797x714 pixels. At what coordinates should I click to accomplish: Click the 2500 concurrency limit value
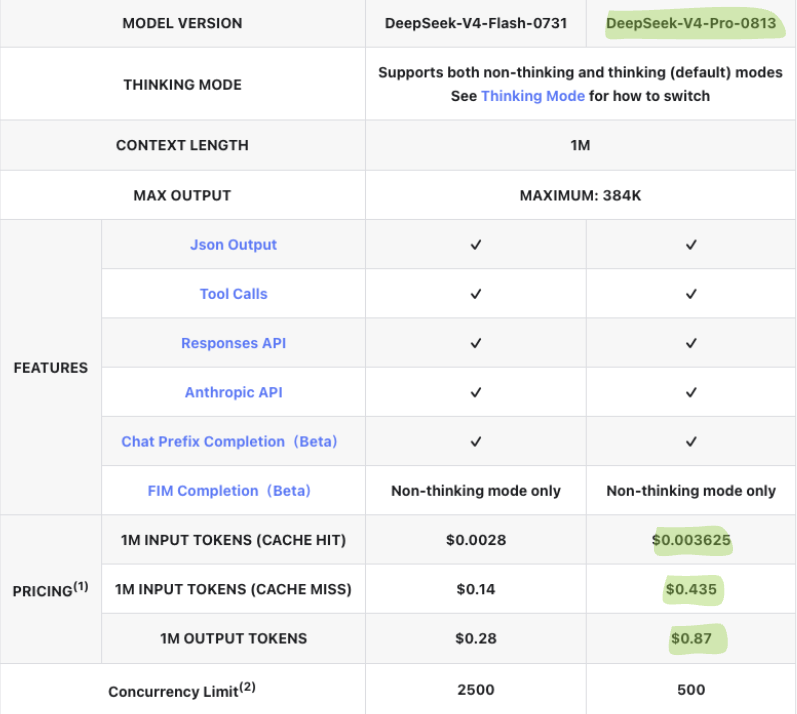tap(476, 690)
